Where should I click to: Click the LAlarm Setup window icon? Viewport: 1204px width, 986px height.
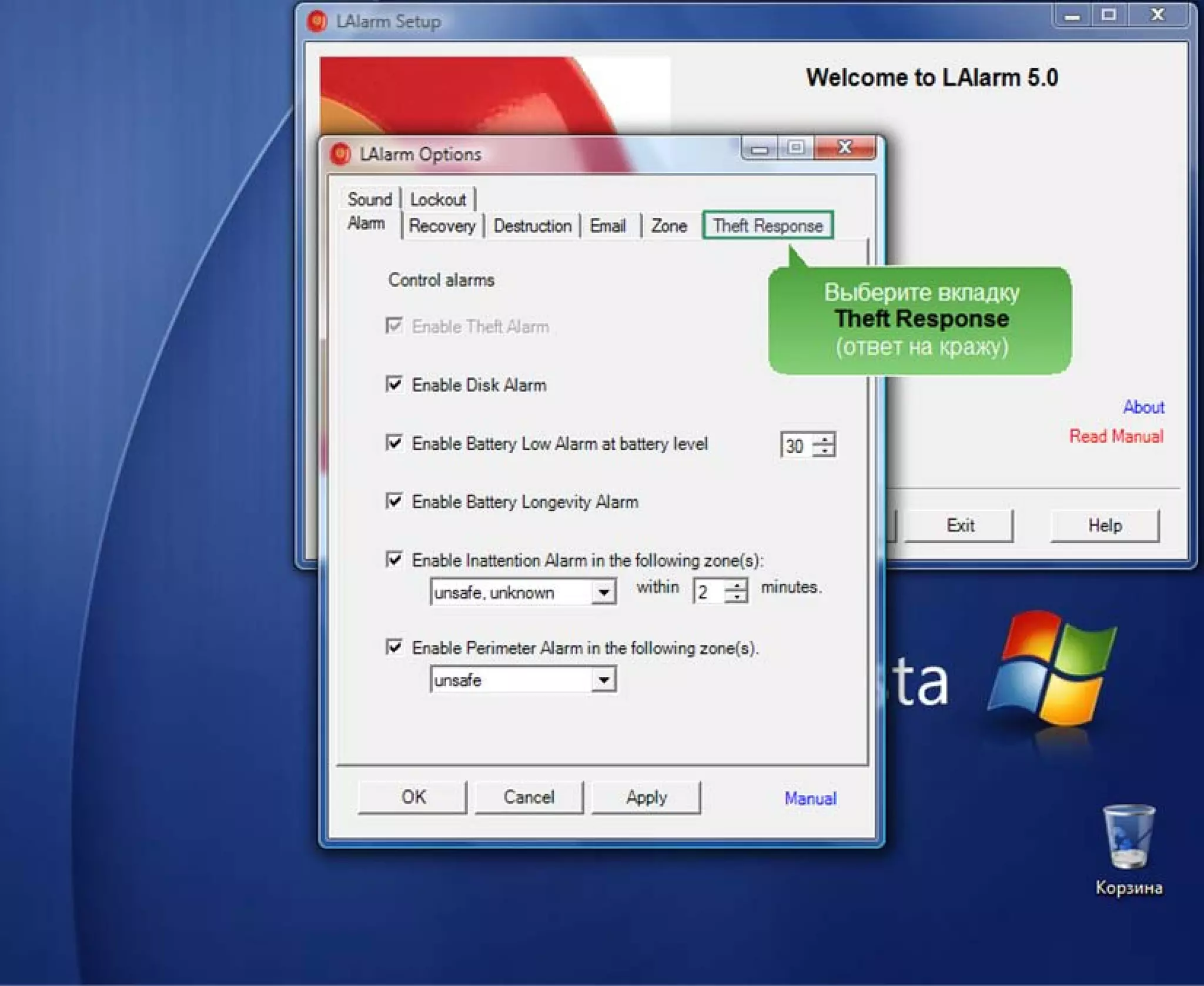point(317,22)
